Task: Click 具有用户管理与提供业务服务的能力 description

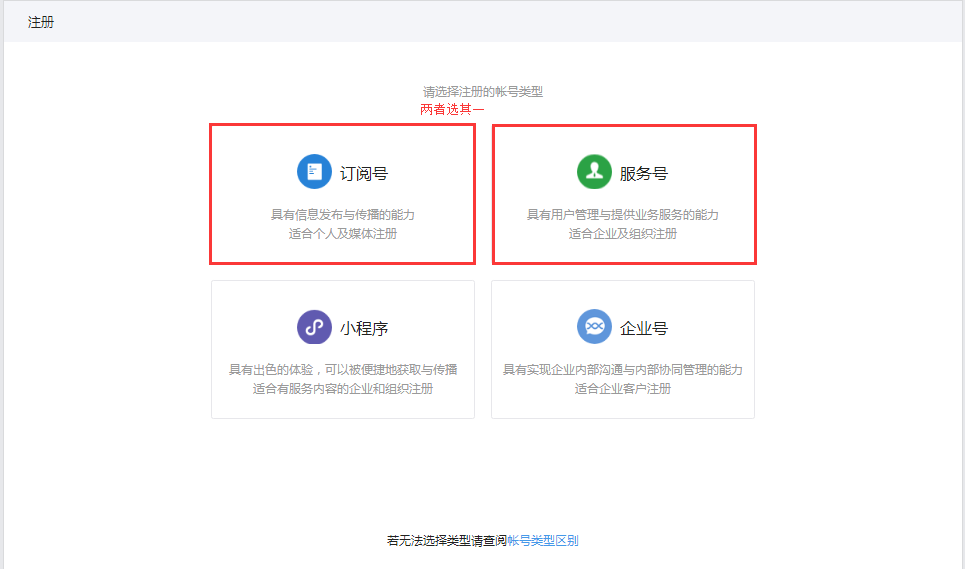Action: 623,215
